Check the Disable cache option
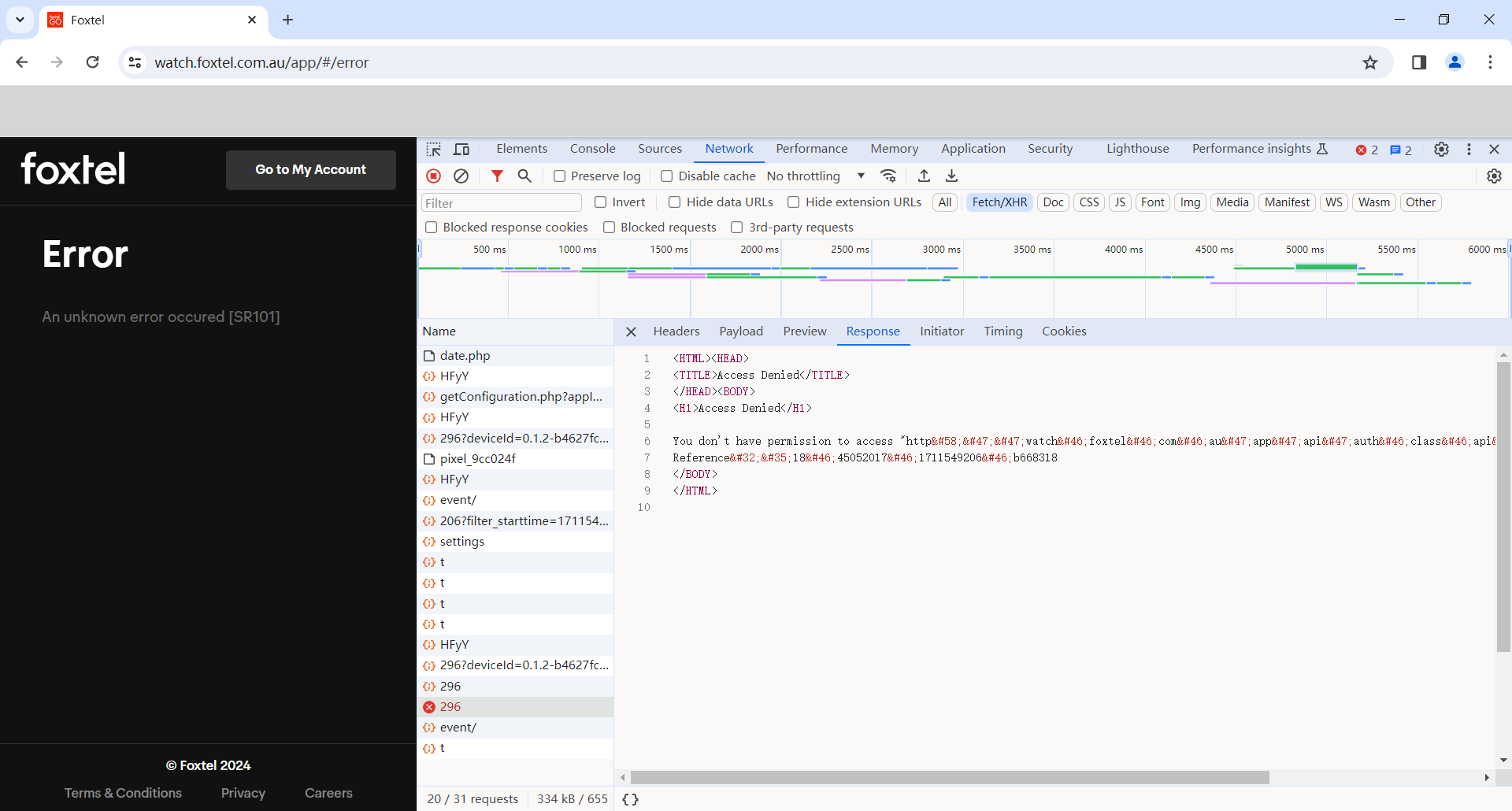Viewport: 1512px width, 811px height. click(667, 176)
